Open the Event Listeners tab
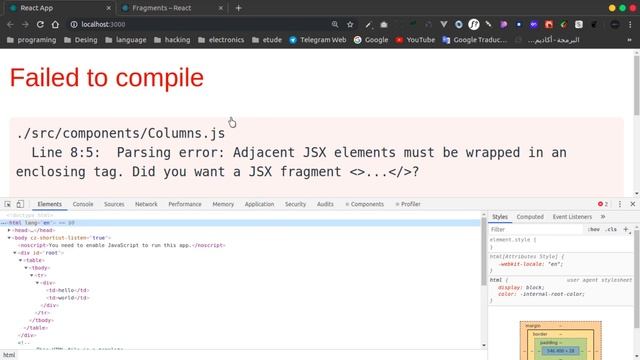The height and width of the screenshot is (360, 640). click(x=572, y=217)
